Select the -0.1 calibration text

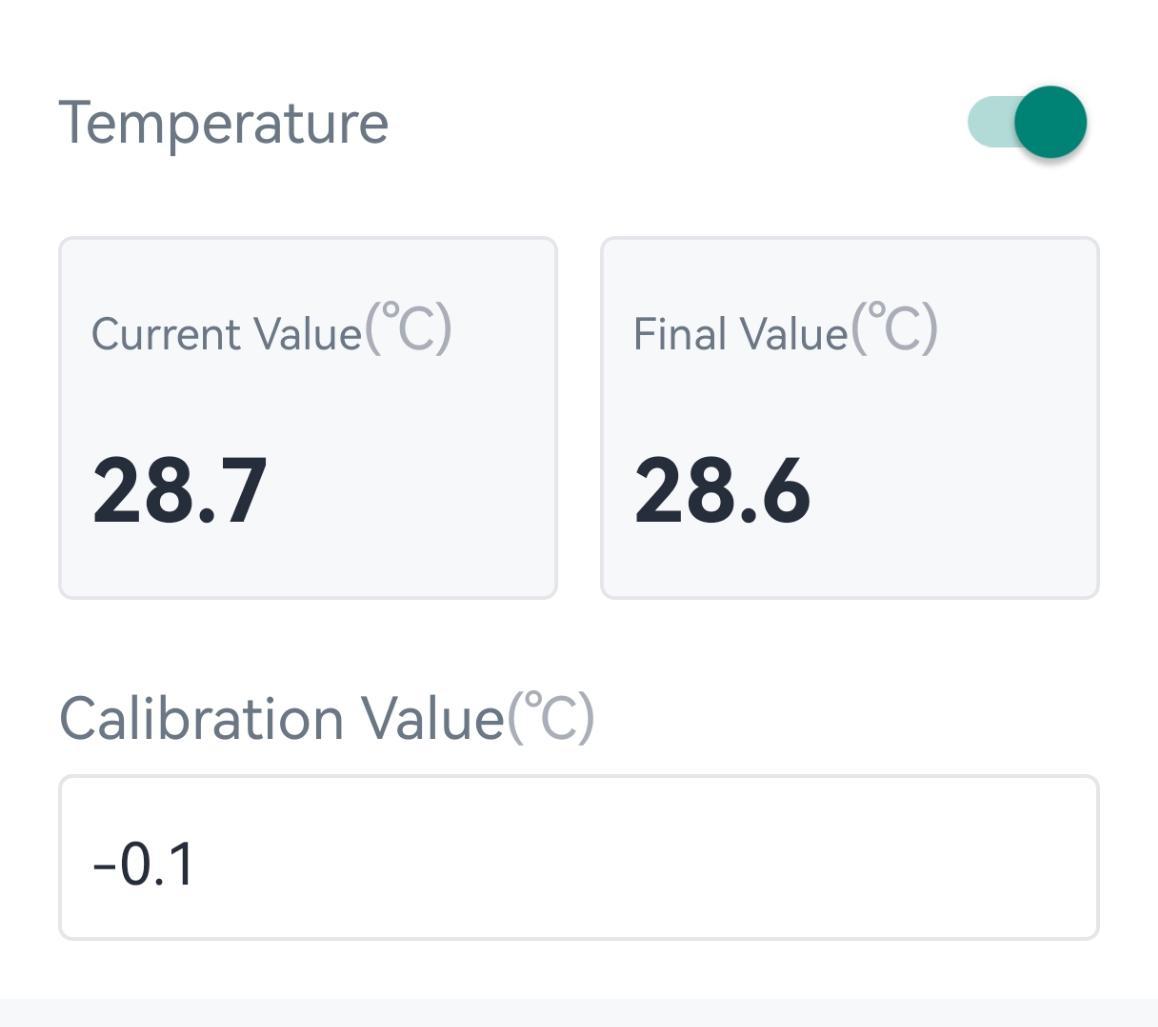click(x=144, y=864)
